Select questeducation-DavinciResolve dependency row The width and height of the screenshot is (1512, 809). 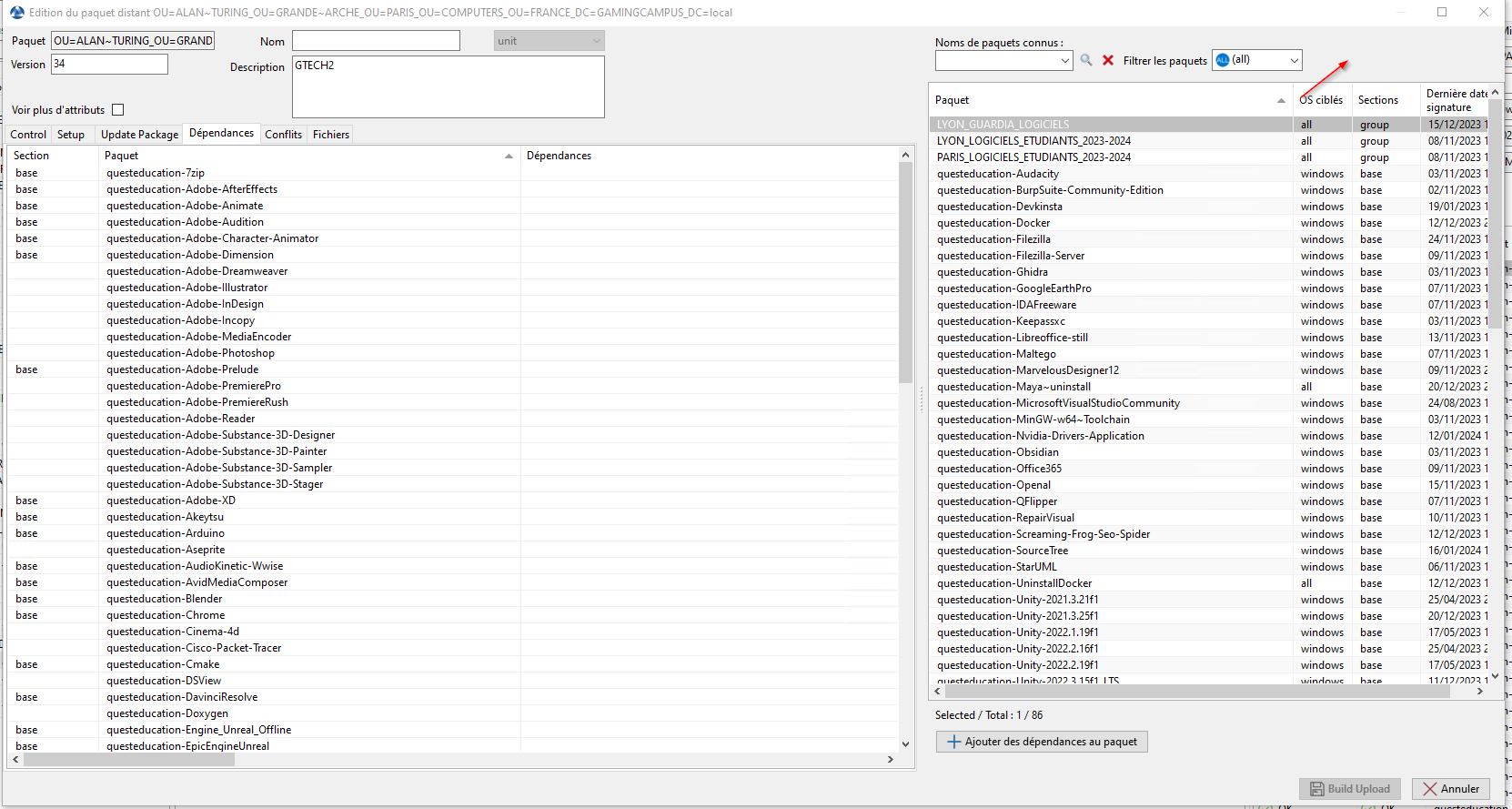pos(453,697)
